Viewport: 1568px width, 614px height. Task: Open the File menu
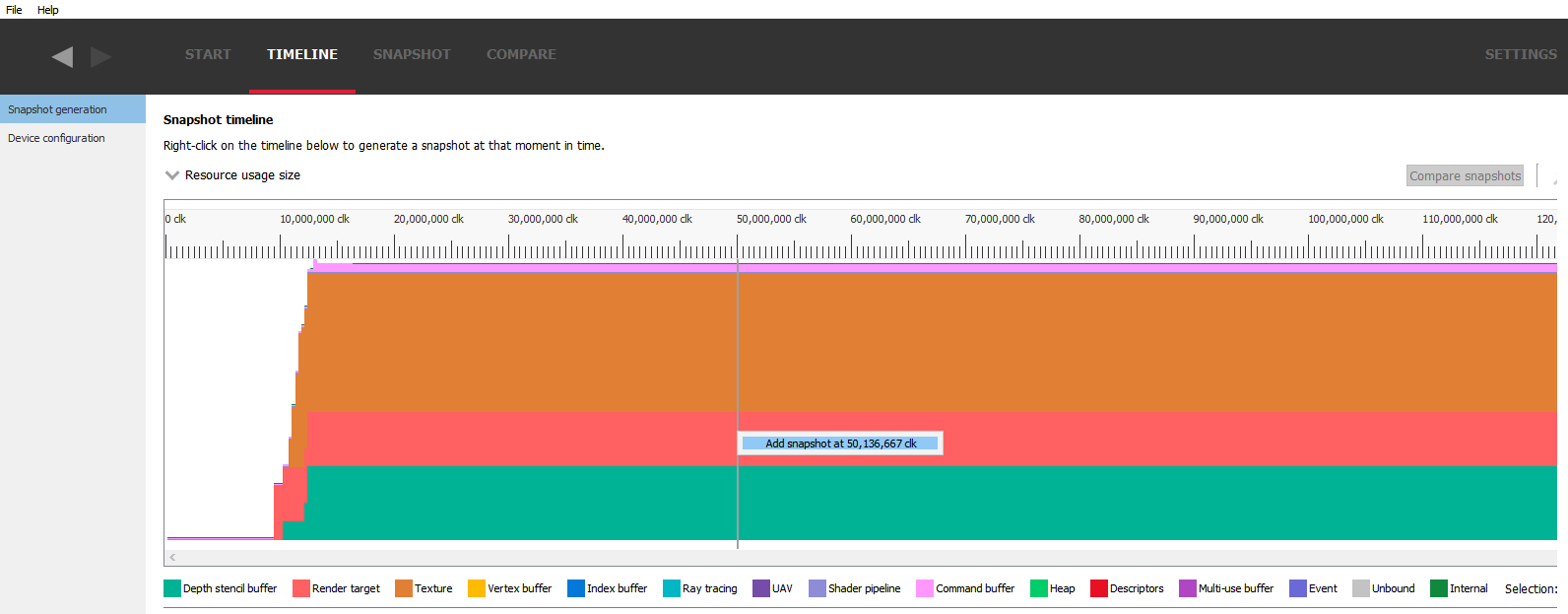pos(14,10)
